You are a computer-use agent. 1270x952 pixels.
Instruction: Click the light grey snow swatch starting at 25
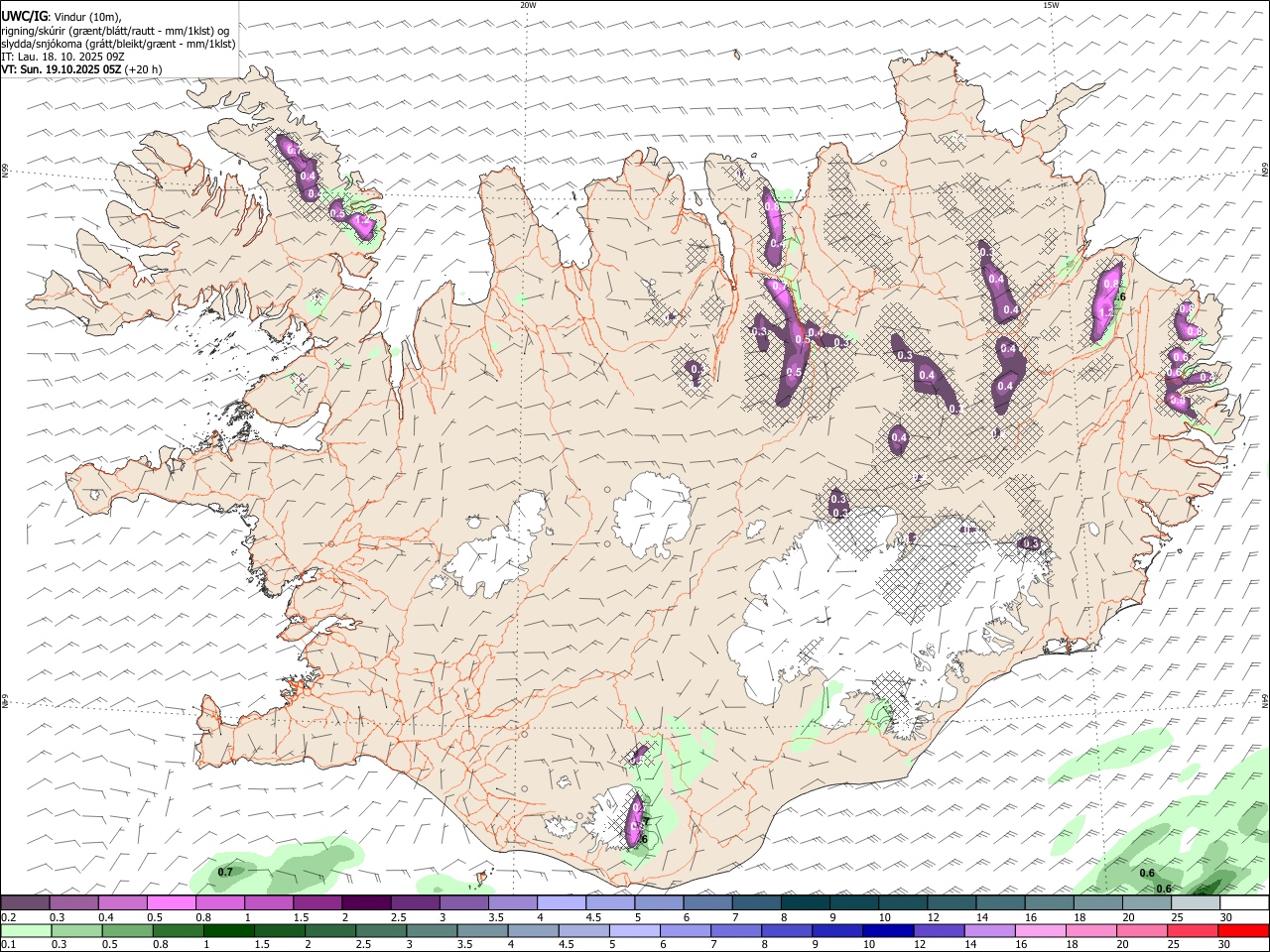coord(1195,902)
